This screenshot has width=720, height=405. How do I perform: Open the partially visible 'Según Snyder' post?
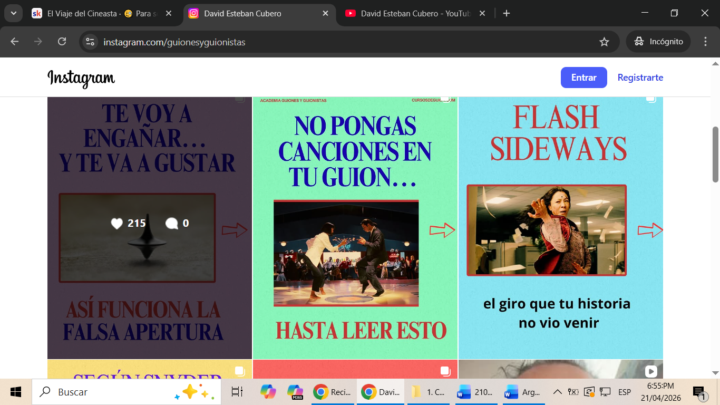(150, 370)
